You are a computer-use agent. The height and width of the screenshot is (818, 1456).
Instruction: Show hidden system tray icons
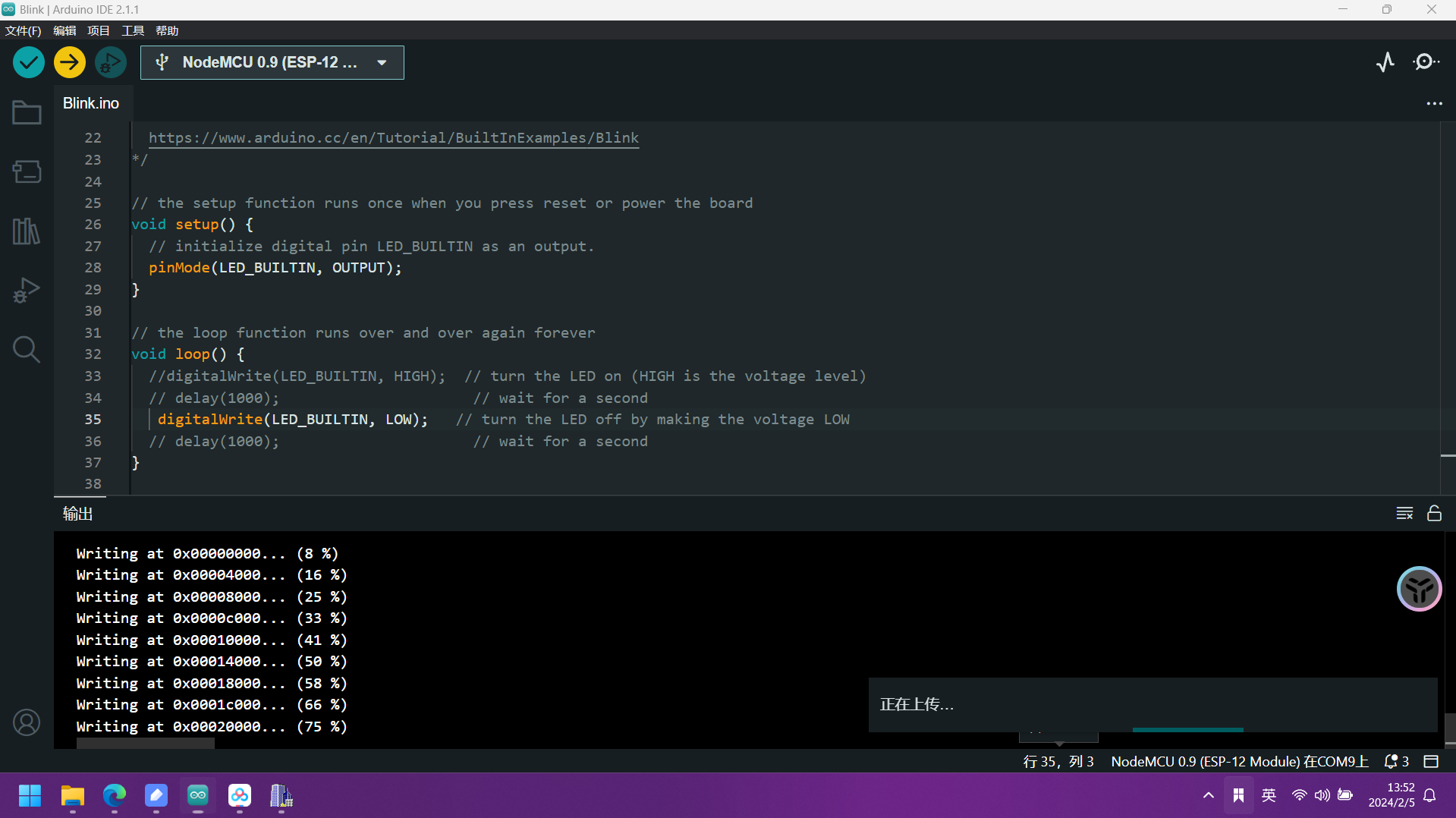(x=1208, y=795)
